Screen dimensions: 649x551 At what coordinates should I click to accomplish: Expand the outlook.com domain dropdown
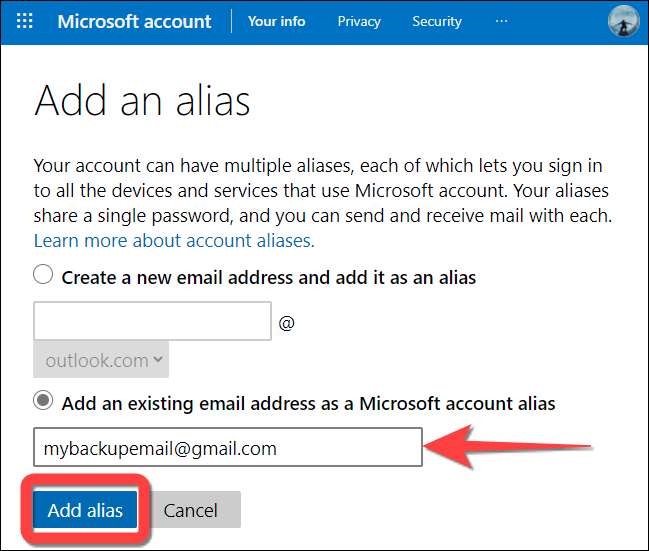[x=101, y=360]
